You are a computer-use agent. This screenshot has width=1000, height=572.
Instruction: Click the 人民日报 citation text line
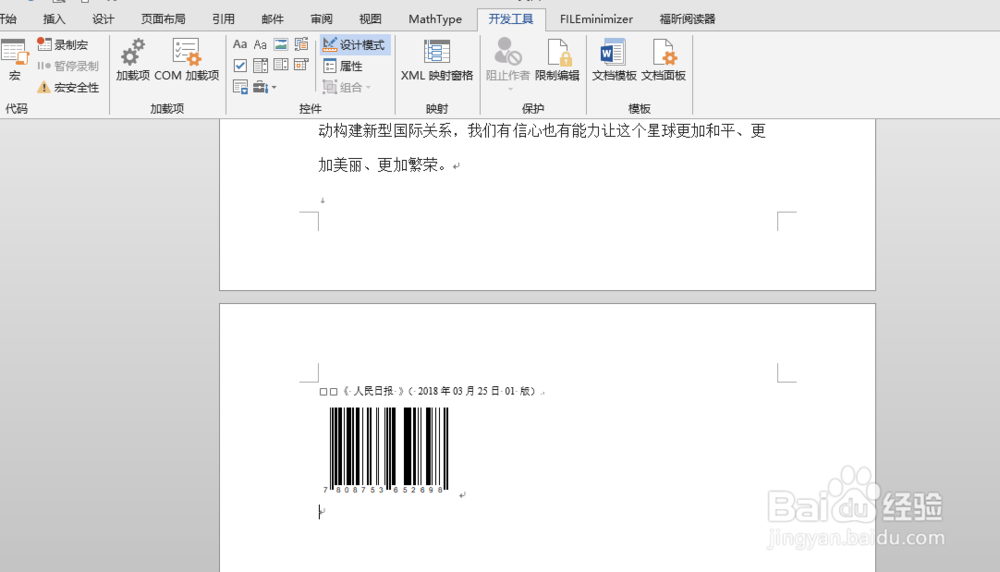click(432, 391)
